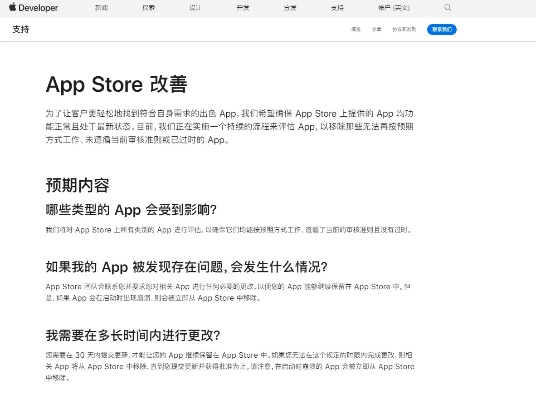Click heading 哪些类型的 App 会受到影响?
Viewport: 536px width, 400px height.
[x=131, y=210]
